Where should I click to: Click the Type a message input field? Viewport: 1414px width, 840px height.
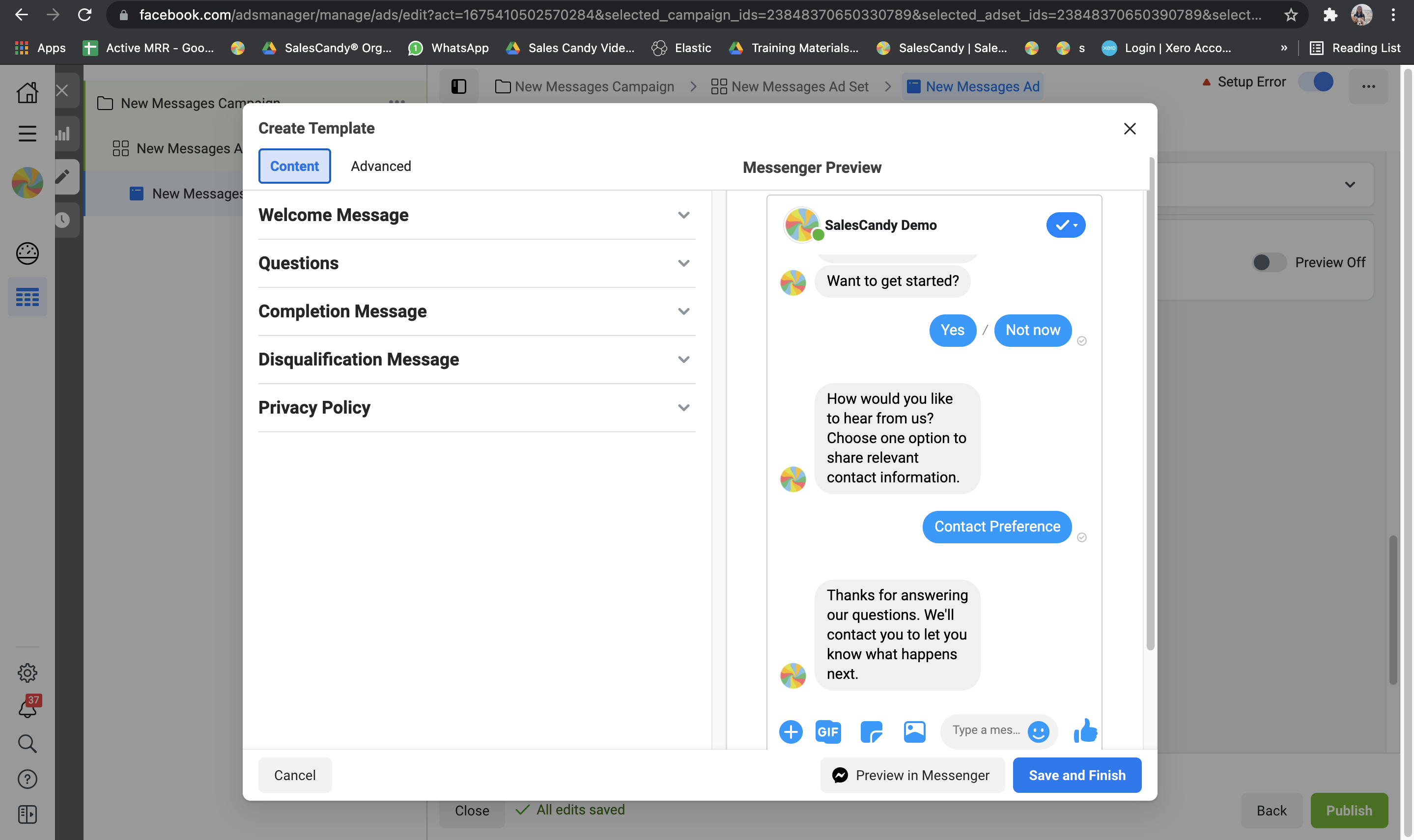coord(986,730)
